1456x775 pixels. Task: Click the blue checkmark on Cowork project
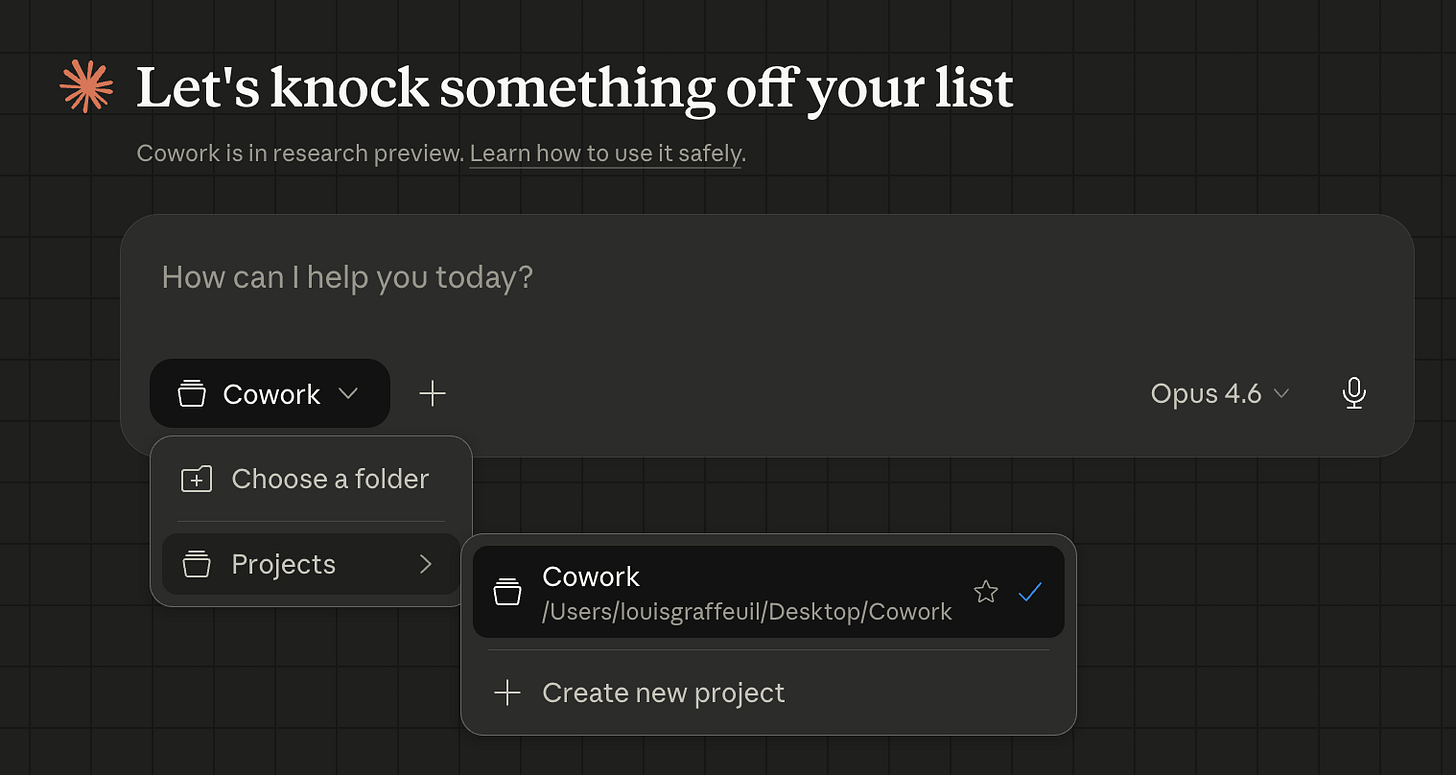[x=1030, y=592]
